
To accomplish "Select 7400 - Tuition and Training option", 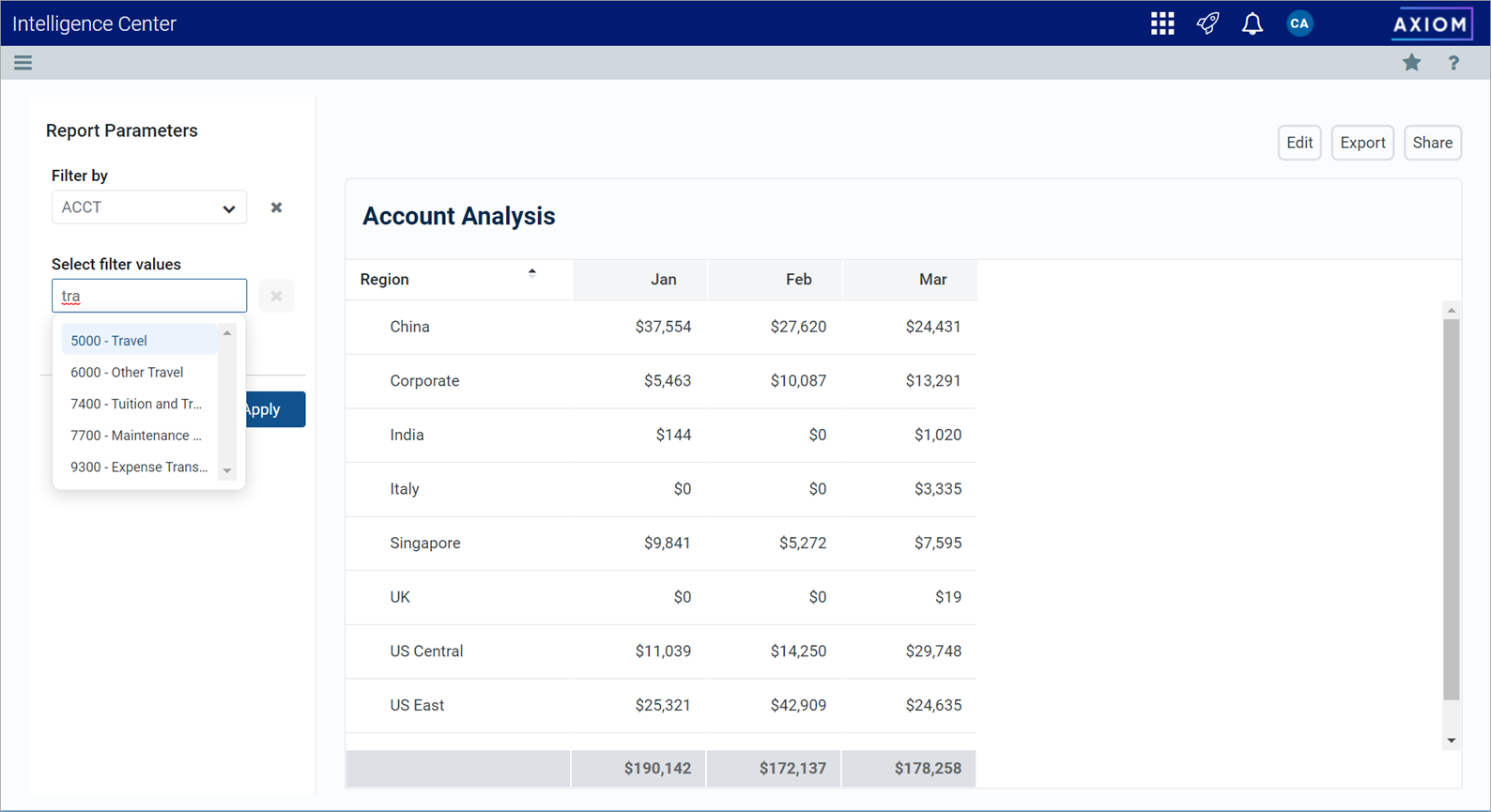I will coord(139,404).
